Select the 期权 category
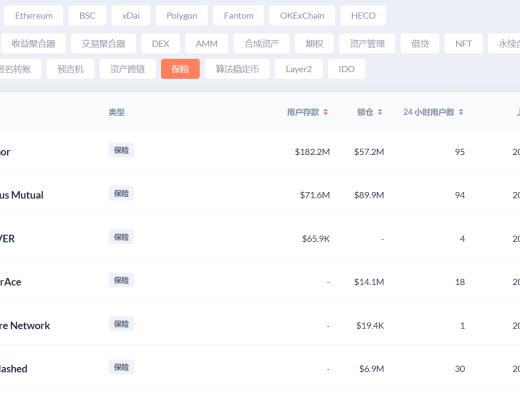This screenshot has width=520, height=400. tap(314, 44)
